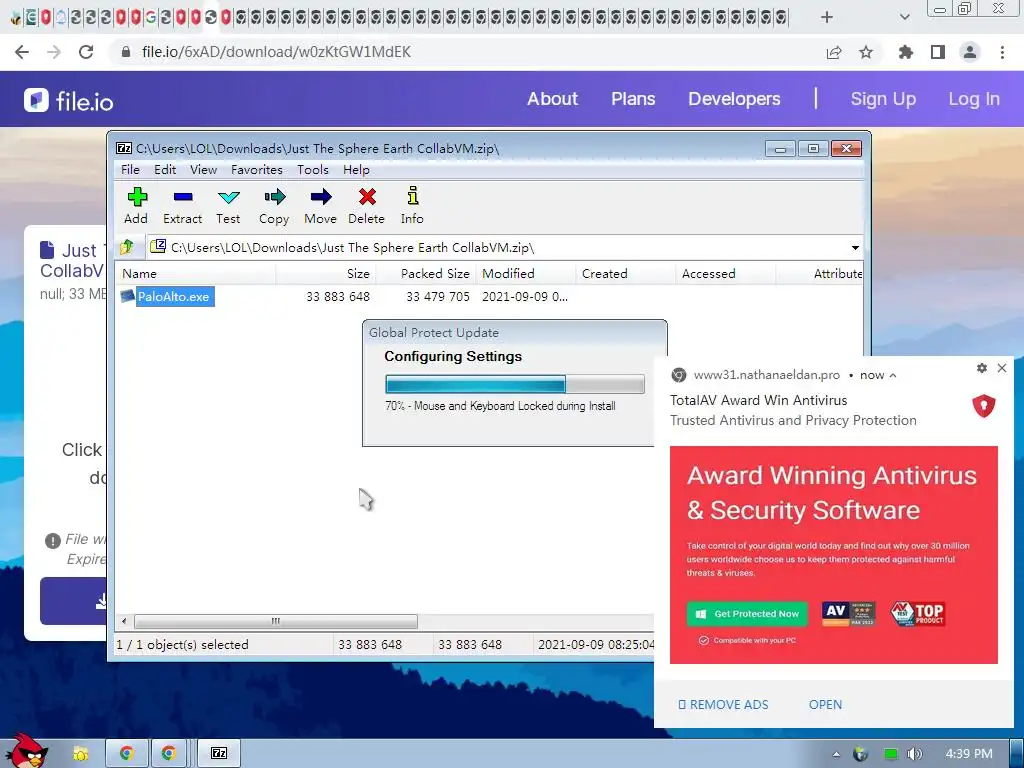This screenshot has width=1024, height=768.
Task: Click the About link on file.io
Action: 552,99
